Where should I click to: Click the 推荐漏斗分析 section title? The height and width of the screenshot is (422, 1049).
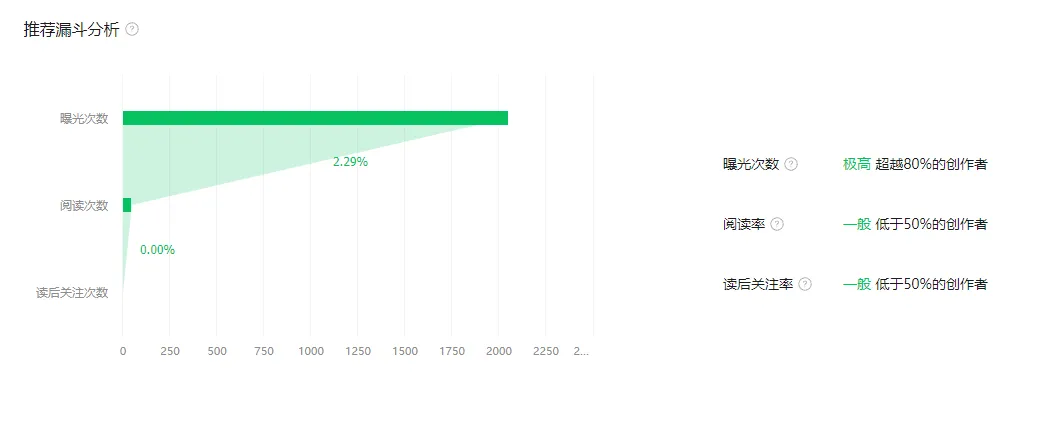(x=72, y=29)
